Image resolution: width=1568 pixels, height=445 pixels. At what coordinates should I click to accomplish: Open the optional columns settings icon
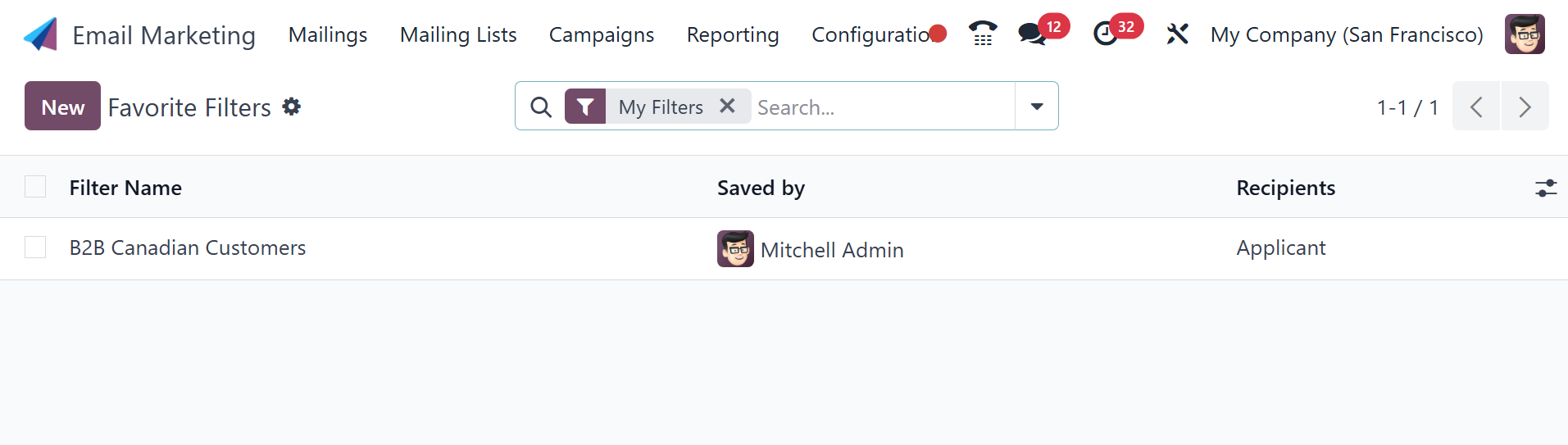(1545, 188)
